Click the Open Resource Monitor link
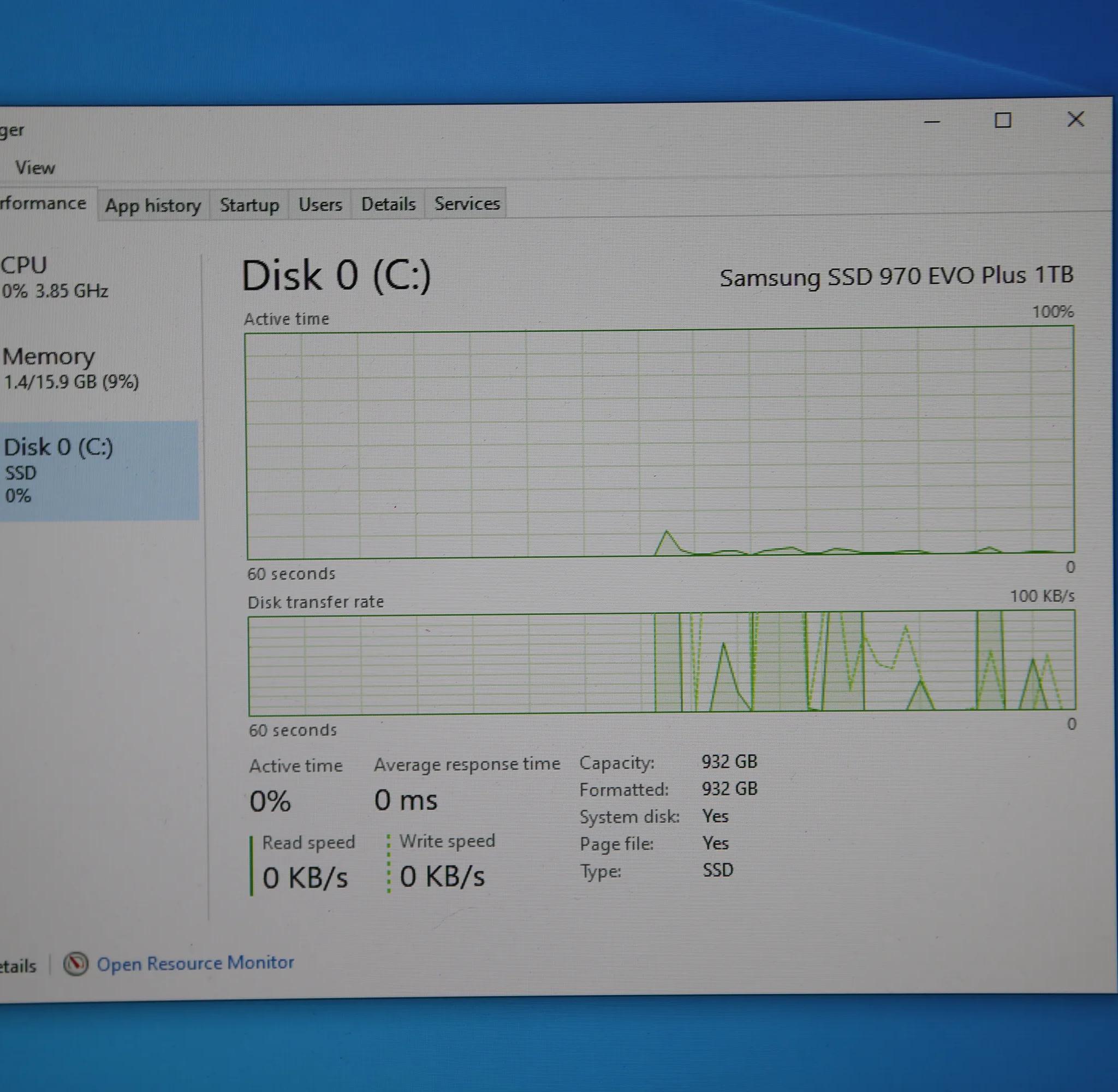The height and width of the screenshot is (1092, 1118). [x=195, y=963]
